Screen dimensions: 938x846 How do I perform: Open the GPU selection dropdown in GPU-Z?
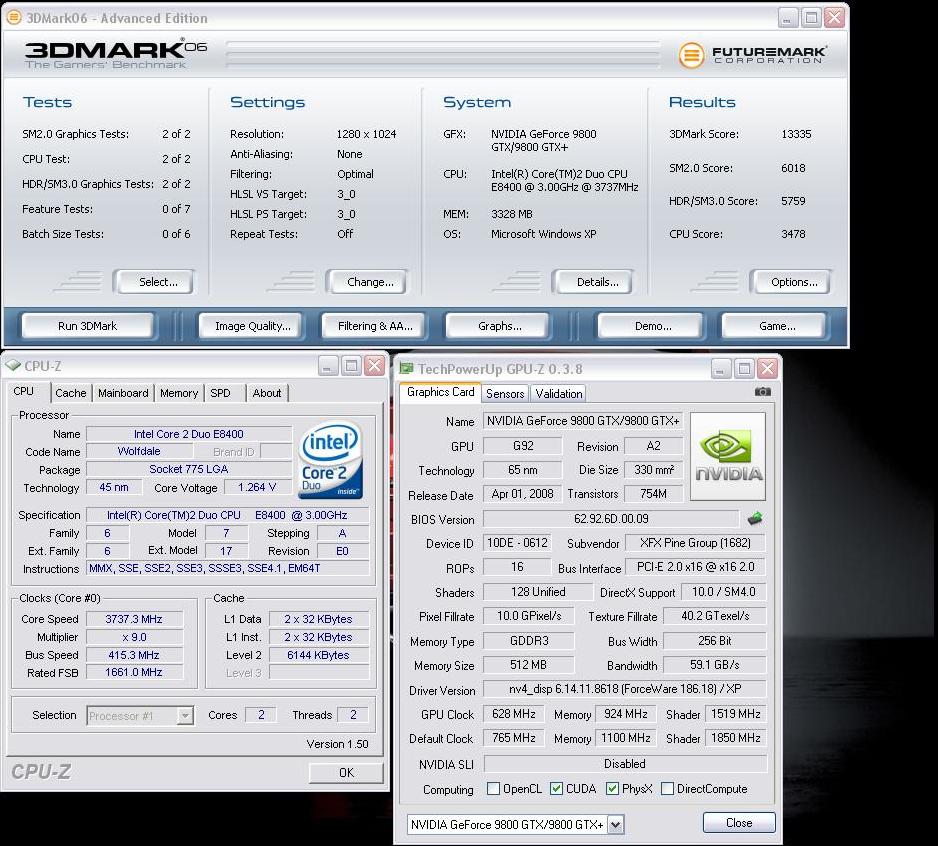click(x=616, y=825)
